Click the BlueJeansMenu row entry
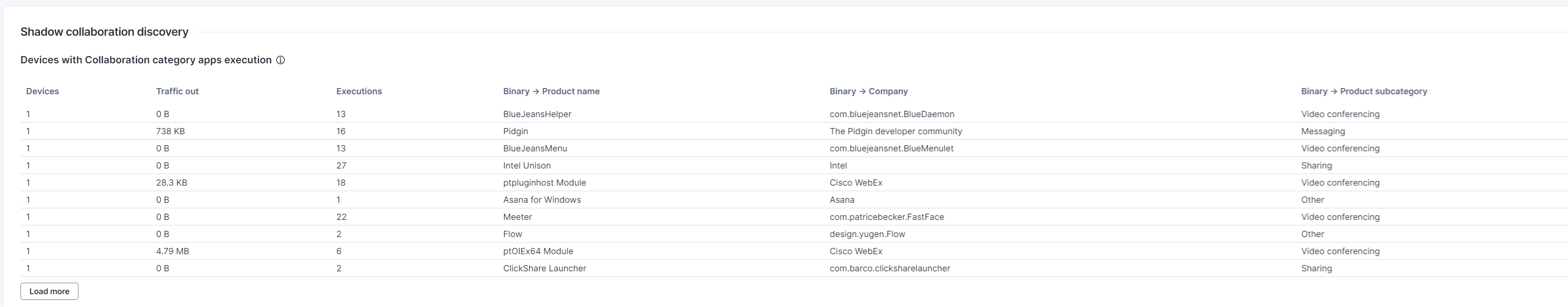Screen dimensions: 1568x307 click(x=535, y=149)
